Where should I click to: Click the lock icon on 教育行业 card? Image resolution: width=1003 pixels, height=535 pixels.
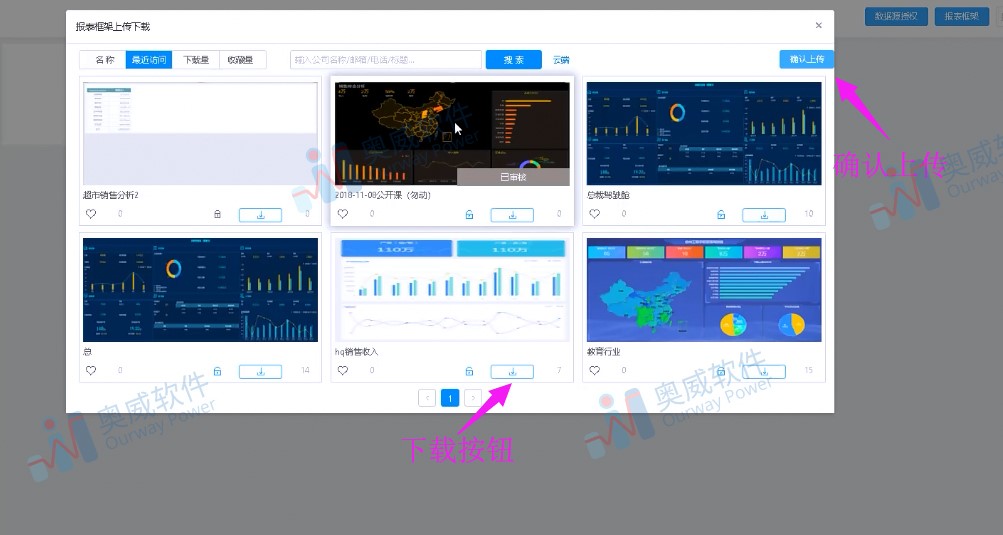(x=721, y=371)
